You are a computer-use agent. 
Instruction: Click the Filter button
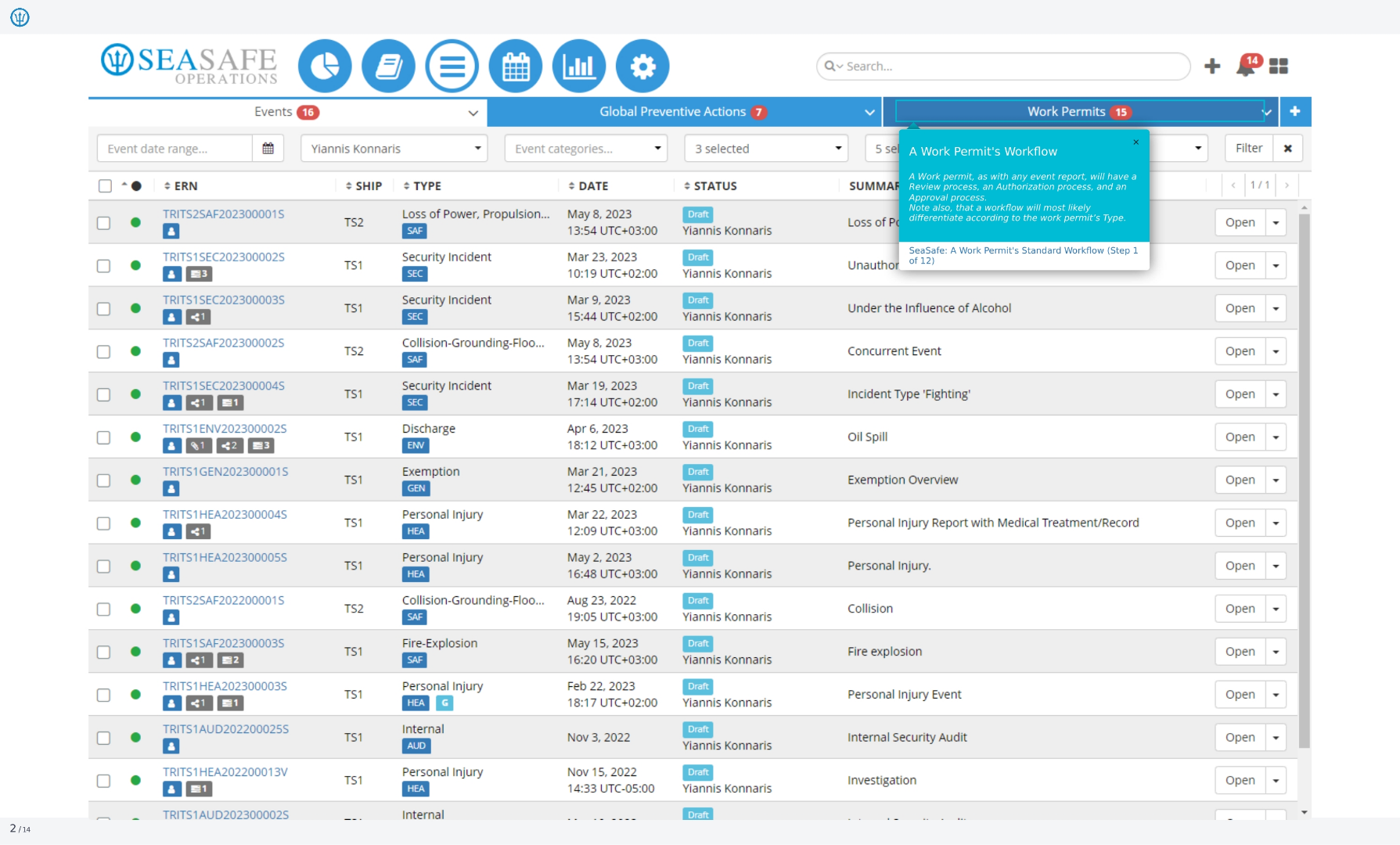tap(1248, 148)
